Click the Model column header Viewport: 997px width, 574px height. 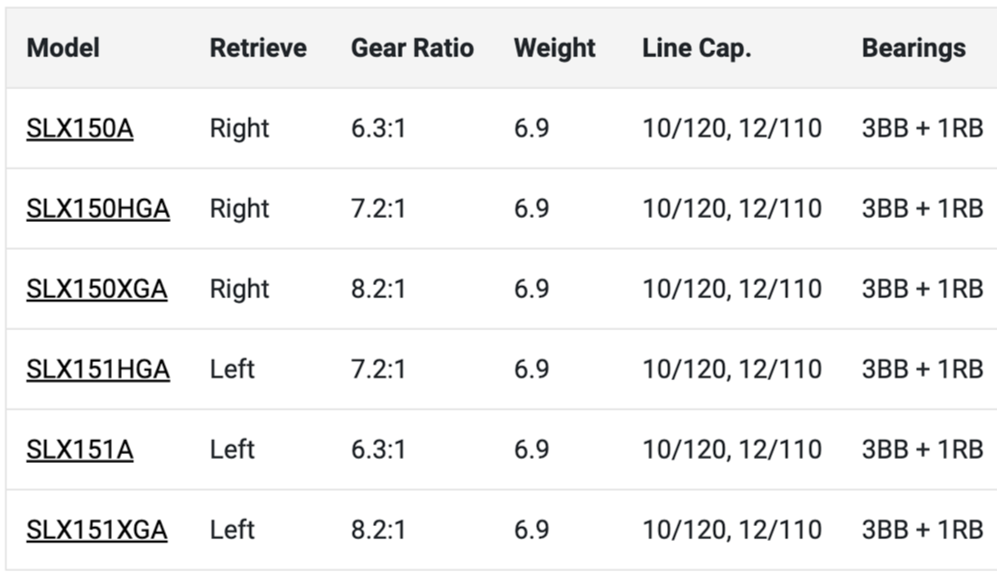click(x=64, y=48)
